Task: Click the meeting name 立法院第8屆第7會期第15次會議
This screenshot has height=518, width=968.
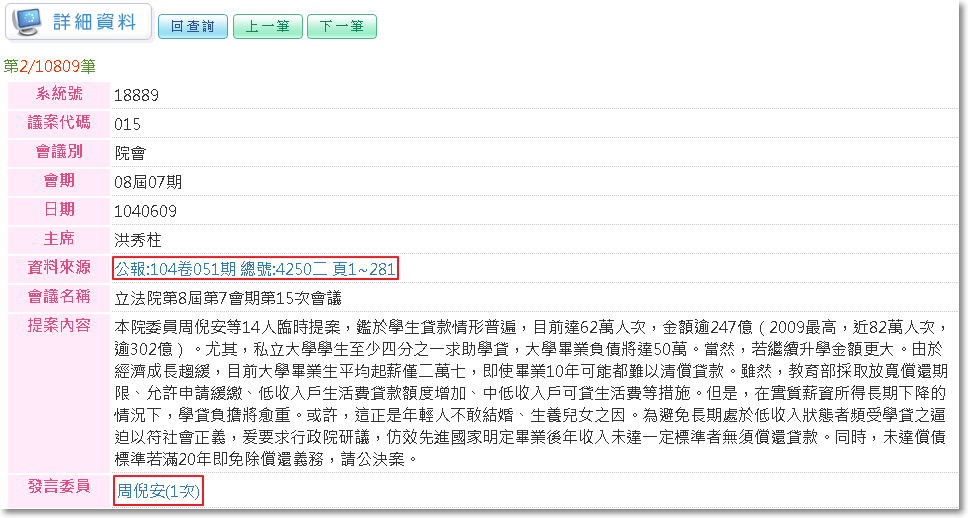Action: [228, 297]
